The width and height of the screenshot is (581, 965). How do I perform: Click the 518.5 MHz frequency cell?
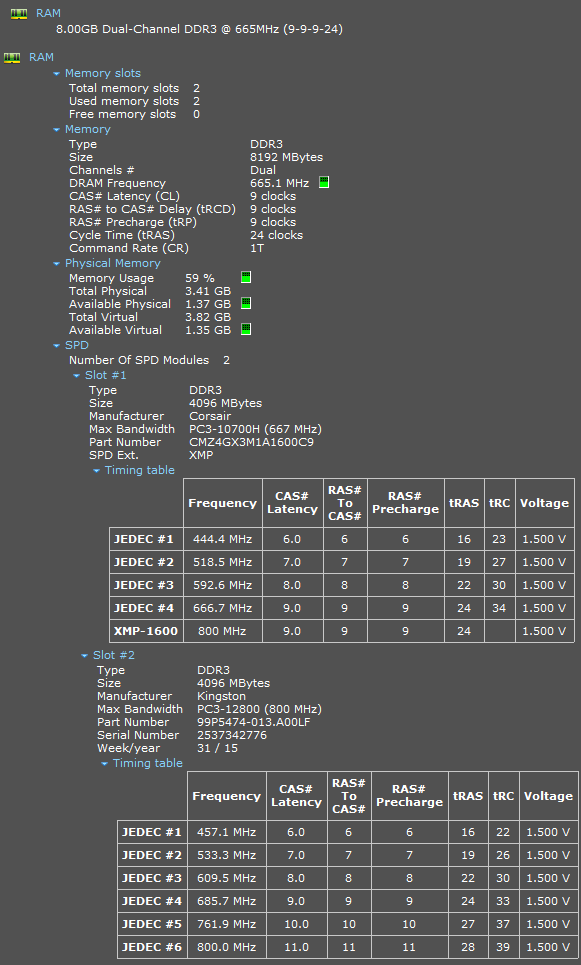(x=223, y=562)
